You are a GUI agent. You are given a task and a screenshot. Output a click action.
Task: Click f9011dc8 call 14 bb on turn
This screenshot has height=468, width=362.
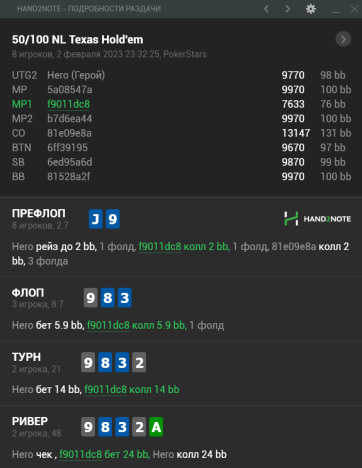coord(132,389)
